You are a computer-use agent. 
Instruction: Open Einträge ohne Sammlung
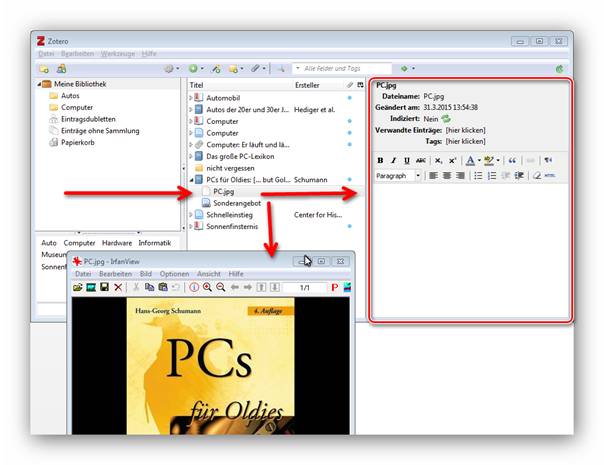click(100, 131)
